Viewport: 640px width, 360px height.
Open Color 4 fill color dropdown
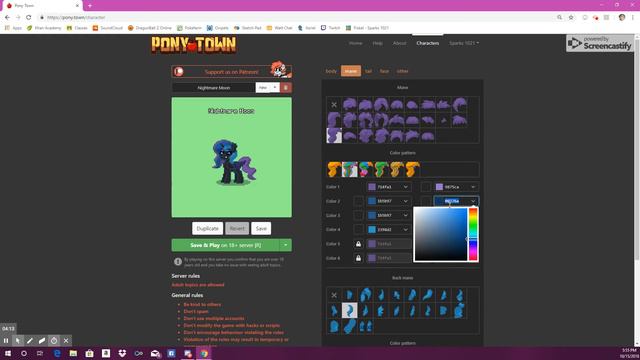click(x=406, y=229)
